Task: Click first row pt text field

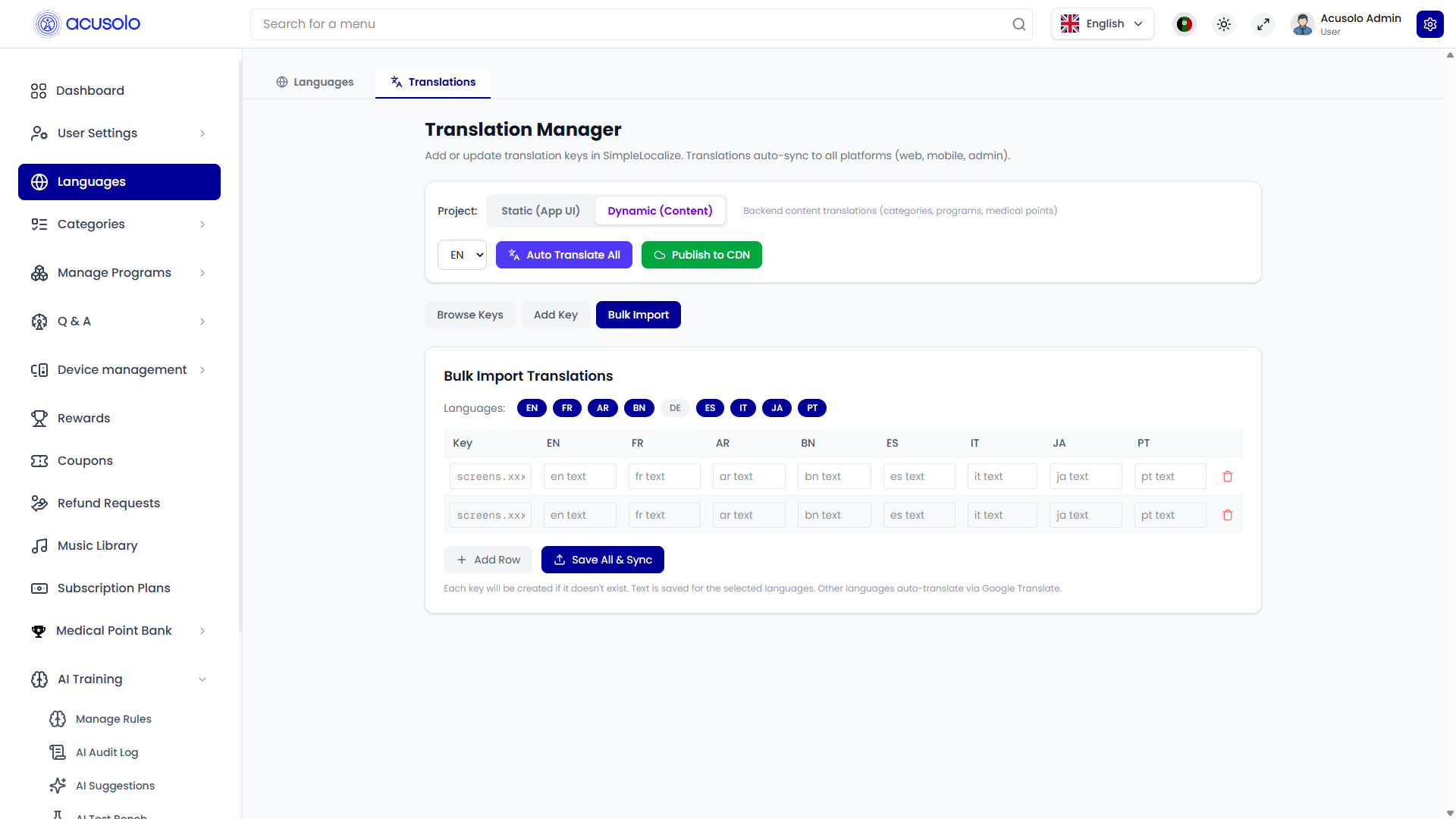Action: click(x=1170, y=476)
